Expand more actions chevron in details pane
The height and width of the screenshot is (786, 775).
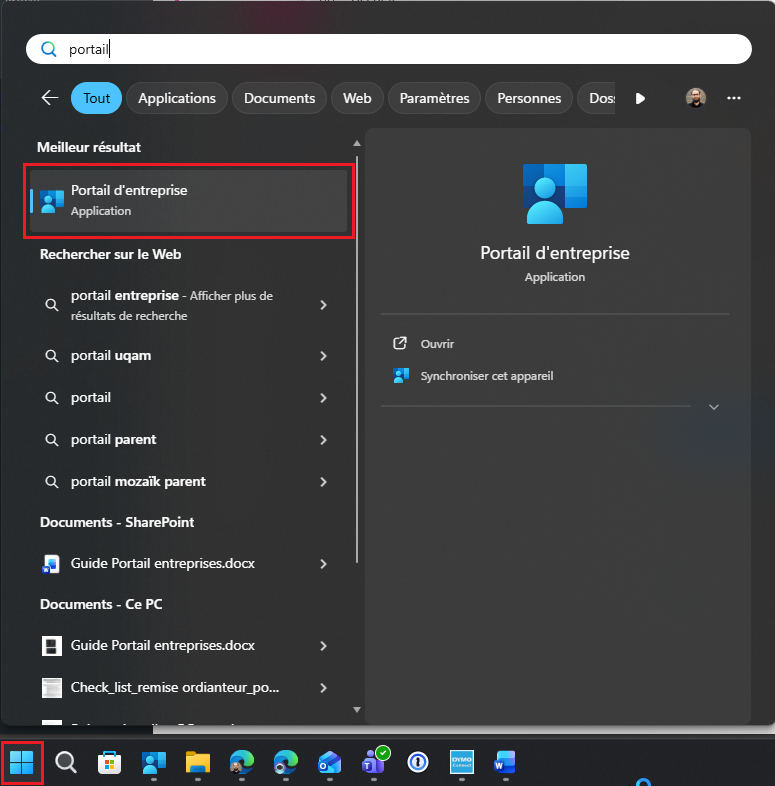click(713, 407)
